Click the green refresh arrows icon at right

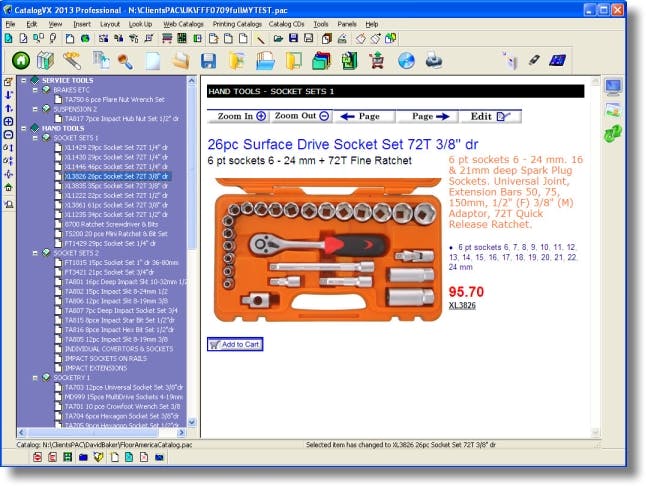point(613,134)
